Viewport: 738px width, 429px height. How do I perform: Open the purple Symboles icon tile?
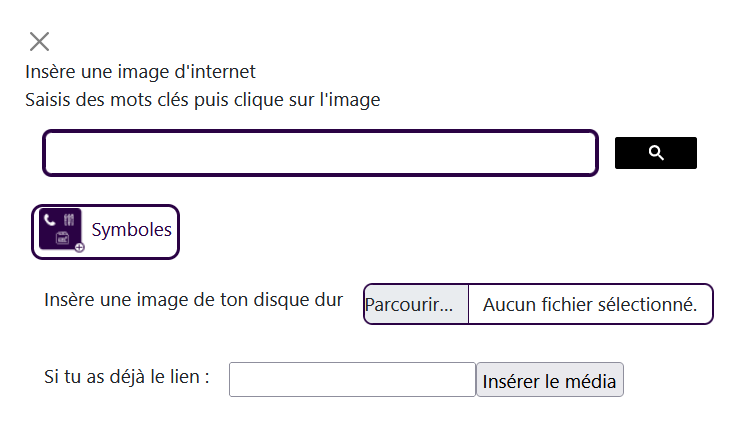tap(61, 230)
